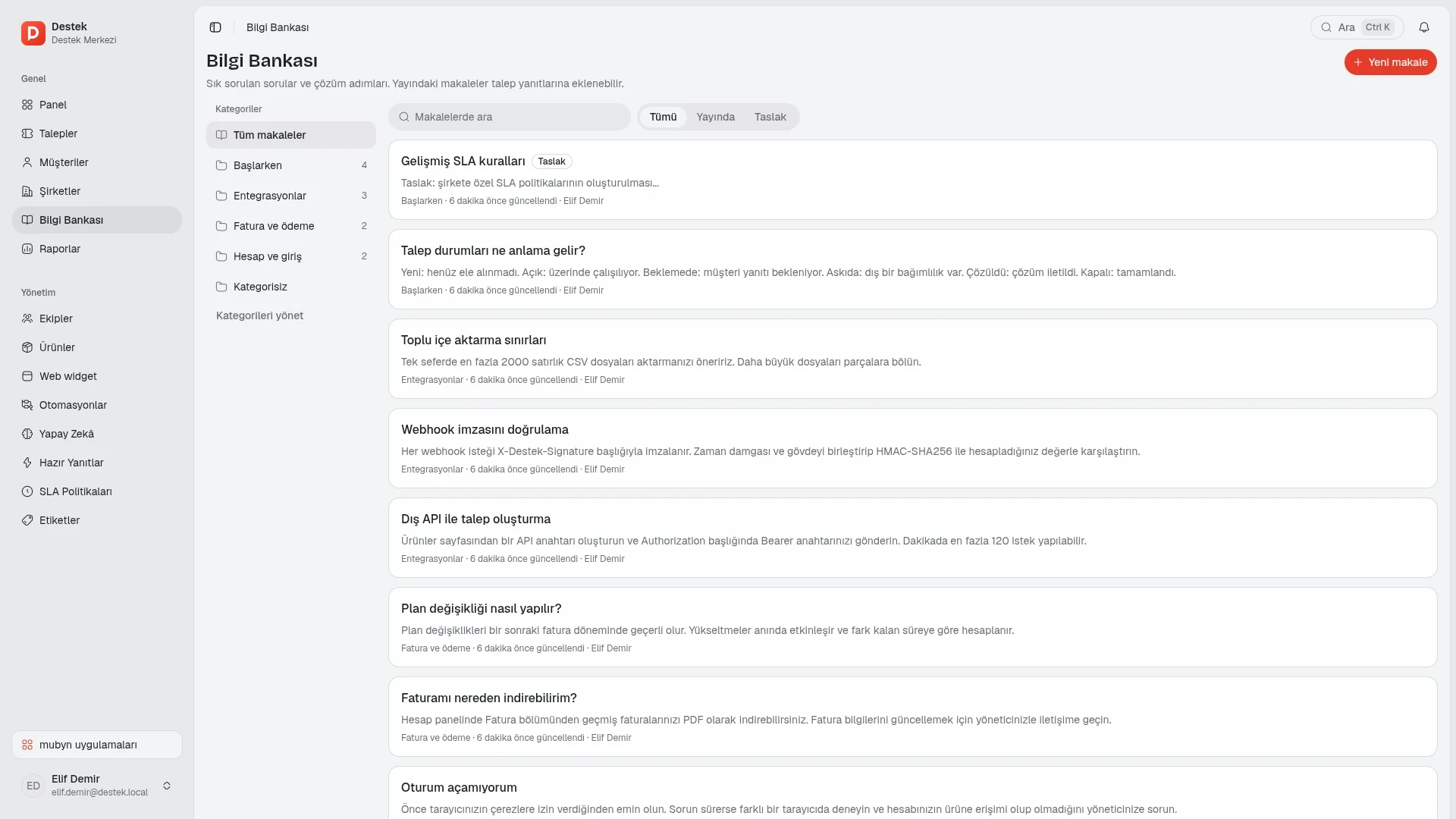Click Kategorileri yönet link
This screenshot has width=1456, height=819.
[259, 315]
